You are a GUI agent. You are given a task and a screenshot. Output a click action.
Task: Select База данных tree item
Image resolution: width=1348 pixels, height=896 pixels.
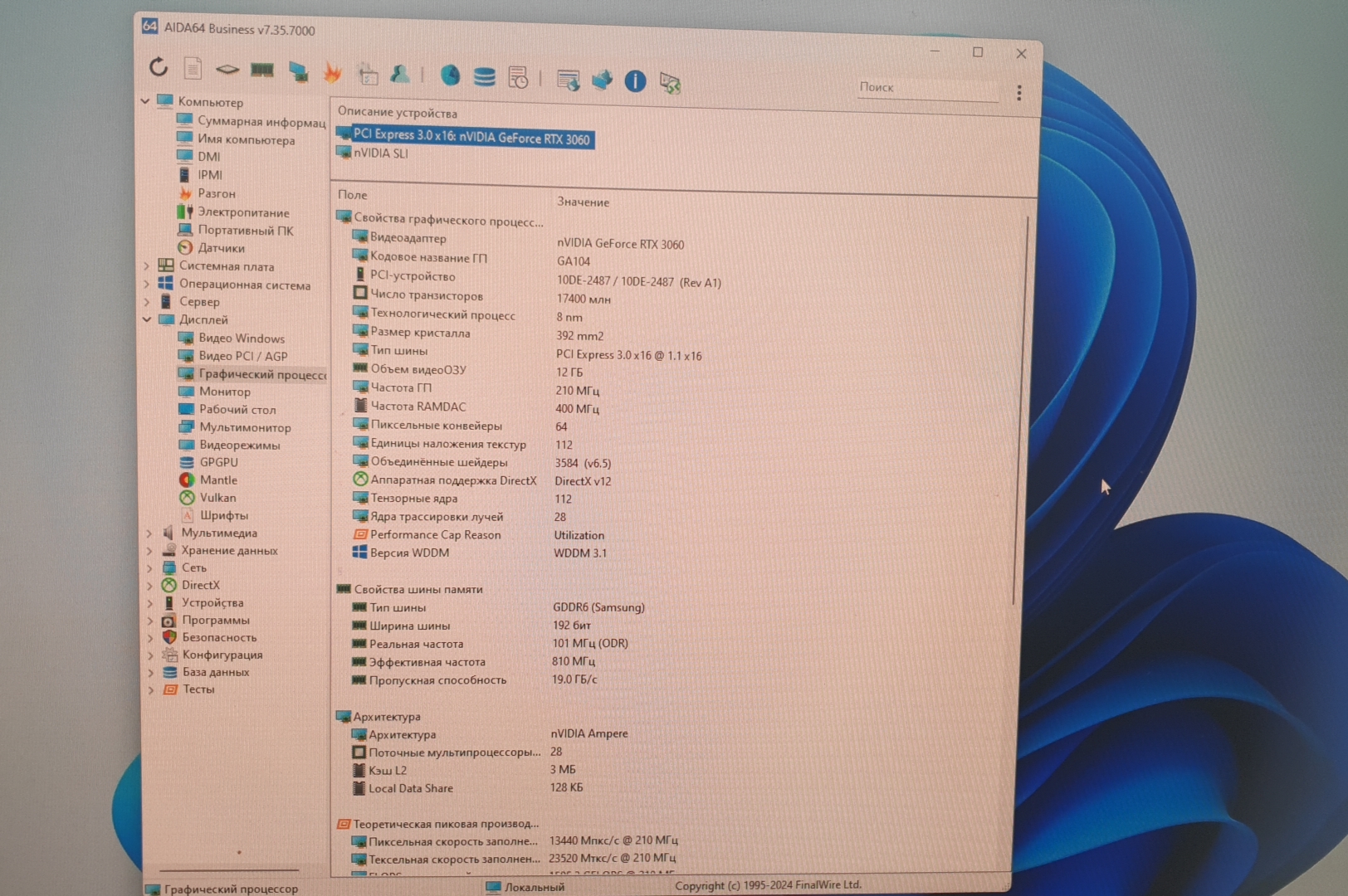(207, 672)
